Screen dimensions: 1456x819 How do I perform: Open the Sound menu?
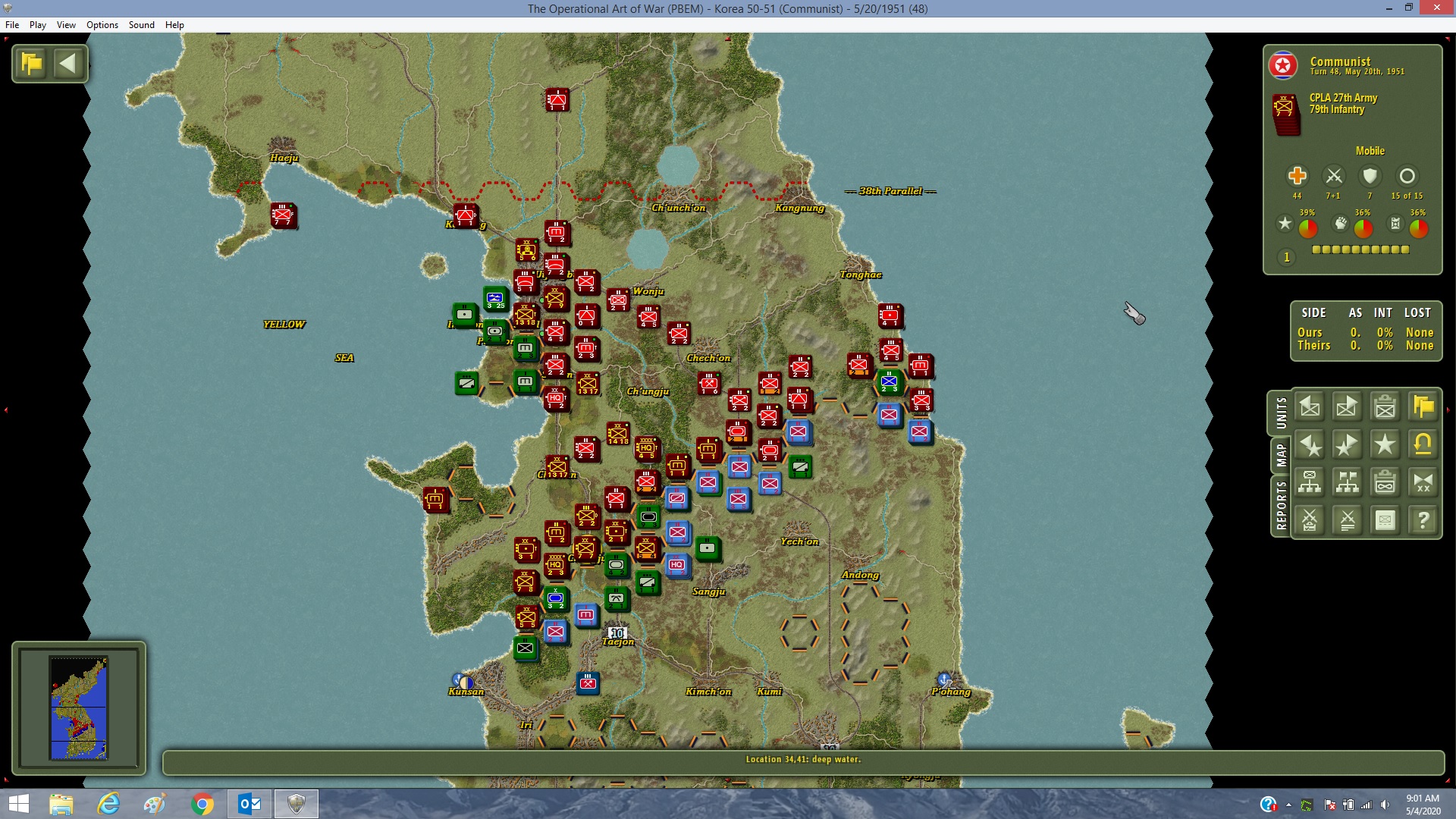[142, 25]
